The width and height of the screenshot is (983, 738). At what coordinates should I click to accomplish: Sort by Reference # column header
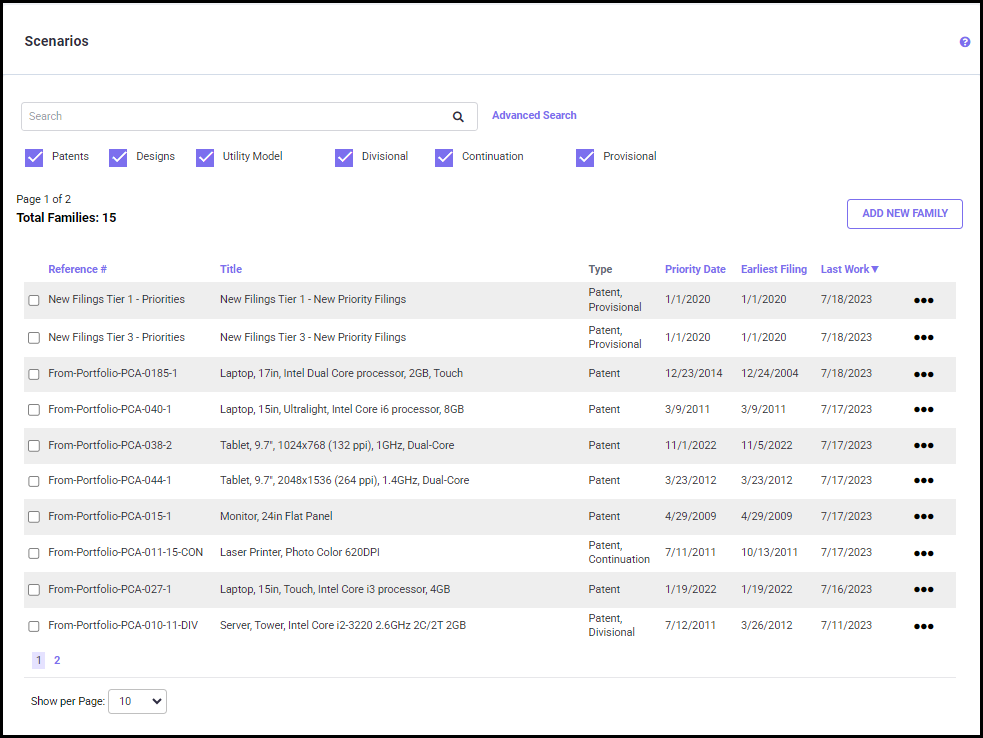click(77, 269)
